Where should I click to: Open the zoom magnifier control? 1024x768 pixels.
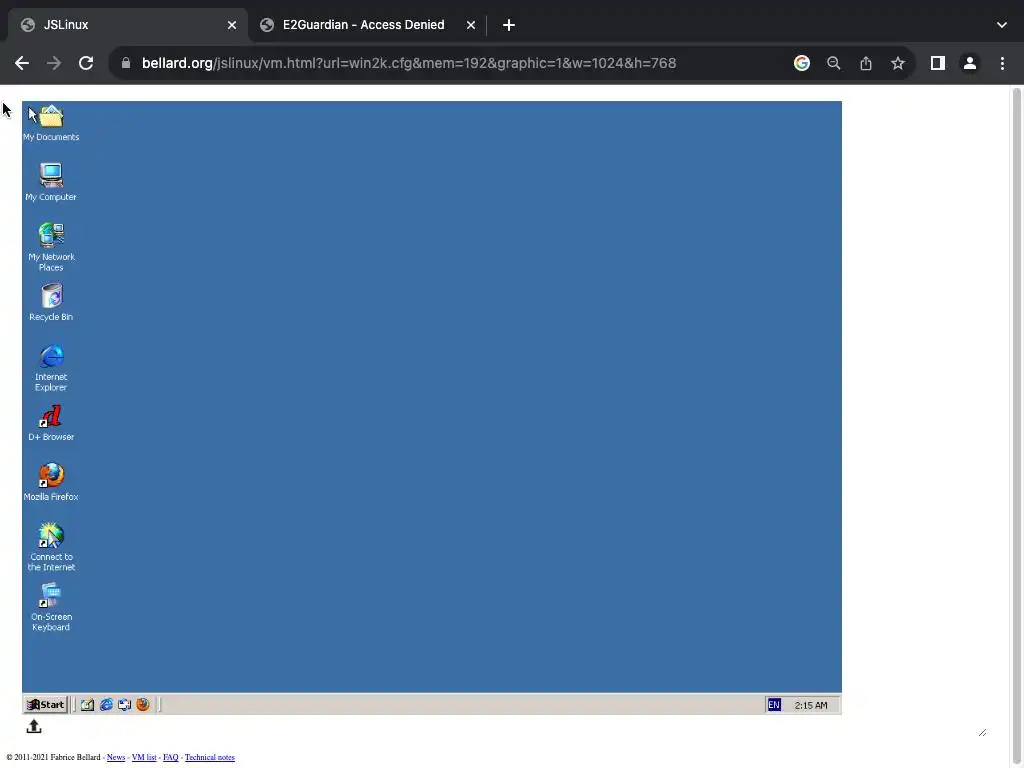pos(833,63)
